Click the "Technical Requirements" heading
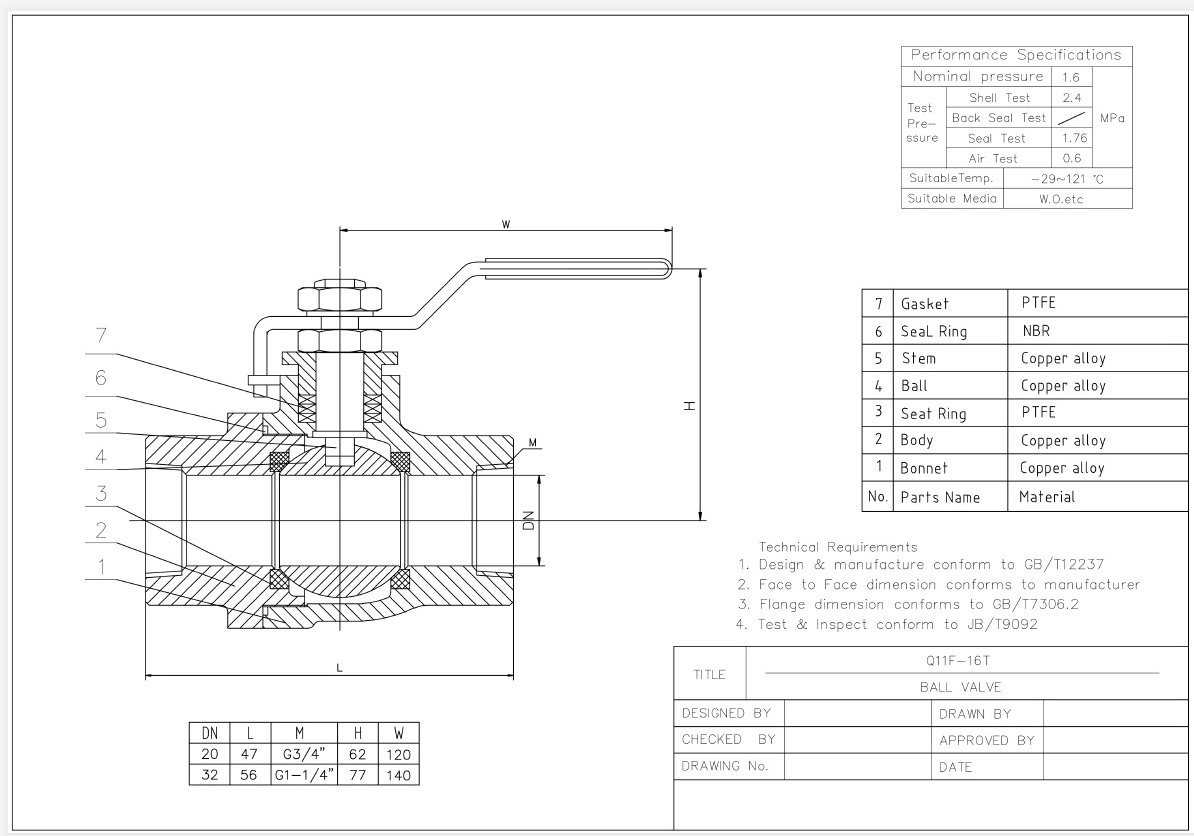The height and width of the screenshot is (836, 1194). click(838, 547)
